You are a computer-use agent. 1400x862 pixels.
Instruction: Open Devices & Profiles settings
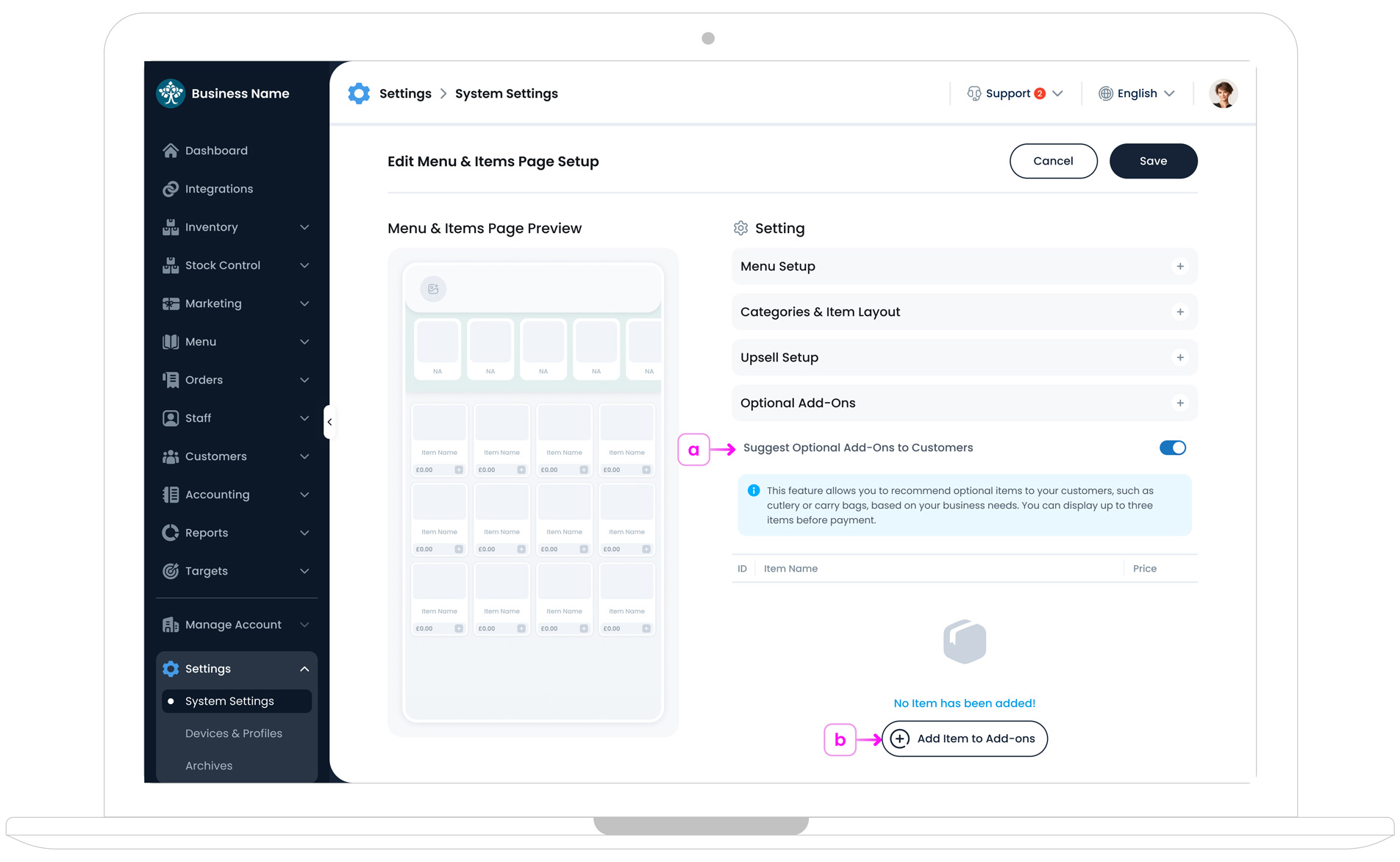tap(233, 733)
